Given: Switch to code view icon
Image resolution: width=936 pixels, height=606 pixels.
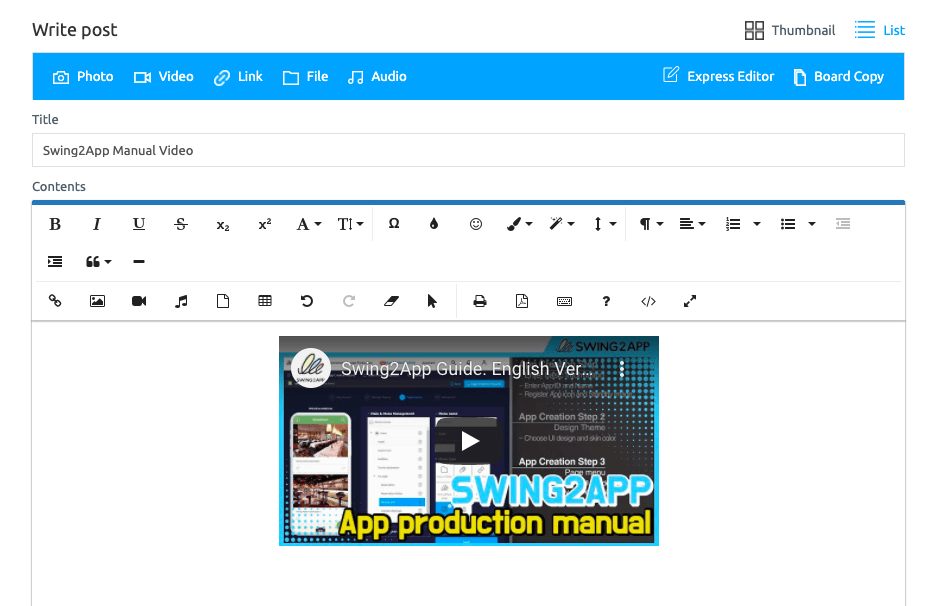Looking at the screenshot, I should 648,301.
